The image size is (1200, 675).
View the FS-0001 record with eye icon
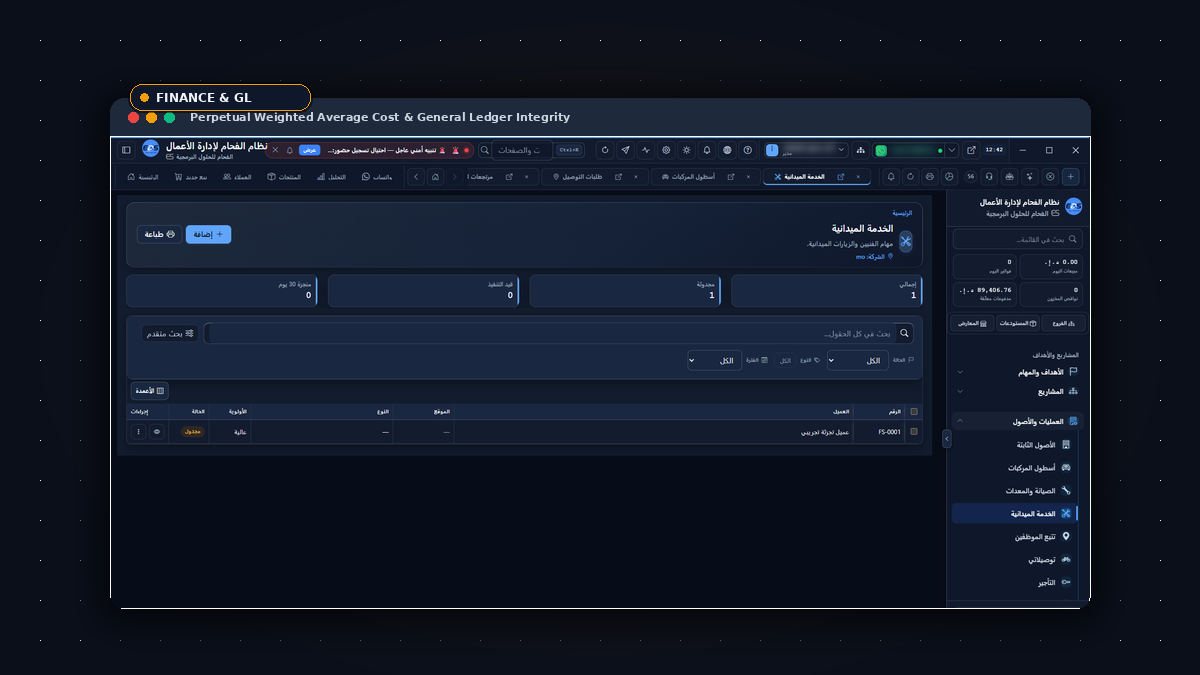157,432
